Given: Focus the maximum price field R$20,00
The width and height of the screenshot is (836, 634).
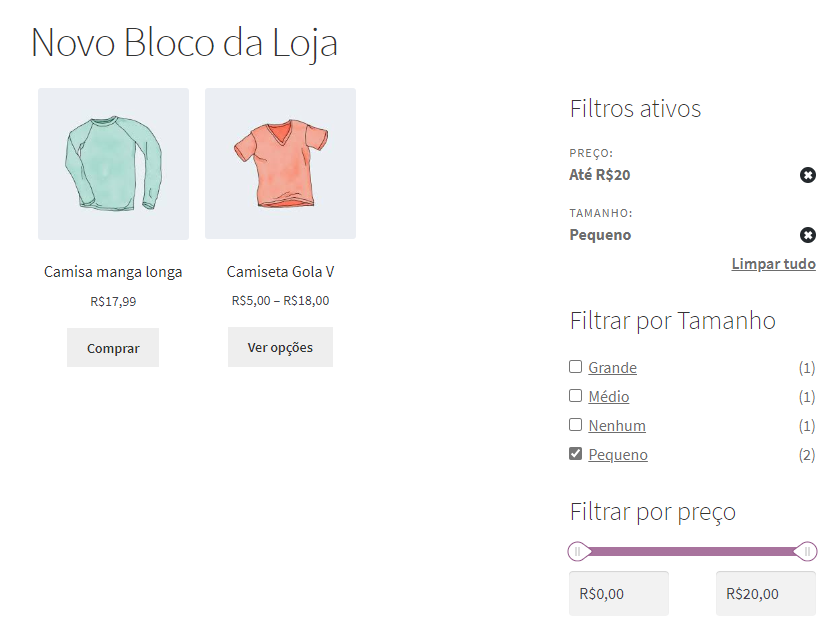Looking at the screenshot, I should tap(765, 593).
